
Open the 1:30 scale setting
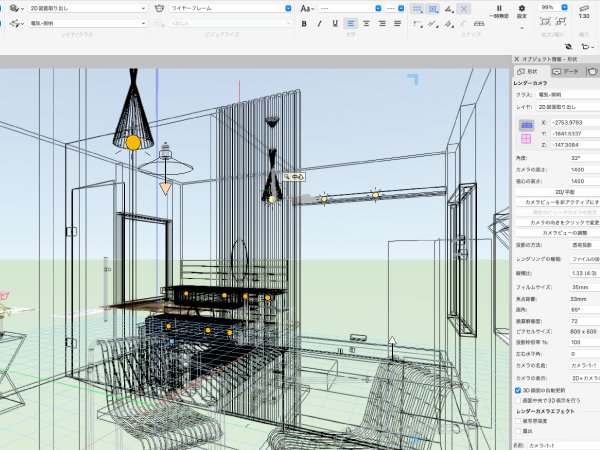tap(584, 11)
